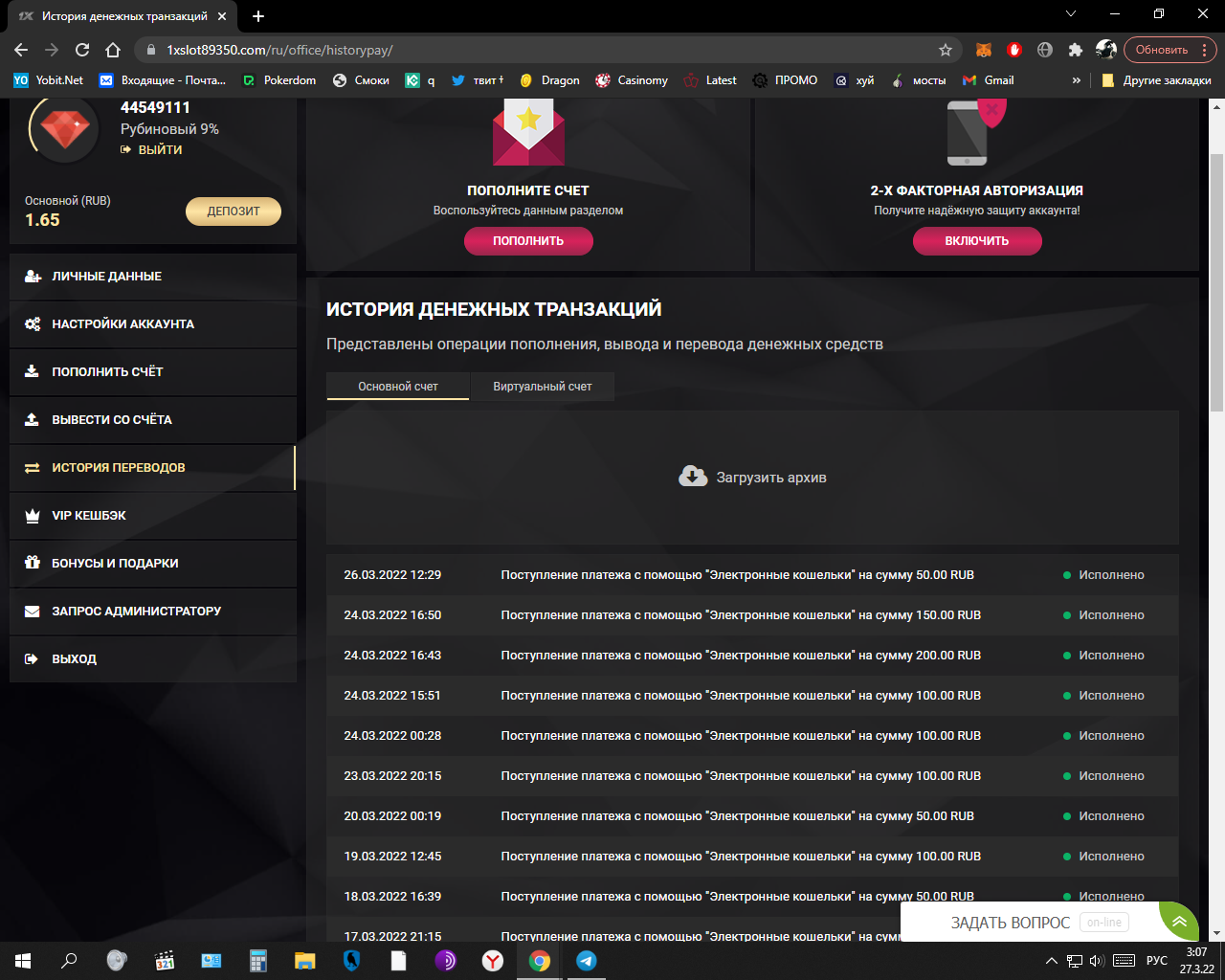Close the transaction history tab
Image resolution: width=1225 pixels, height=980 pixels.
[x=223, y=16]
